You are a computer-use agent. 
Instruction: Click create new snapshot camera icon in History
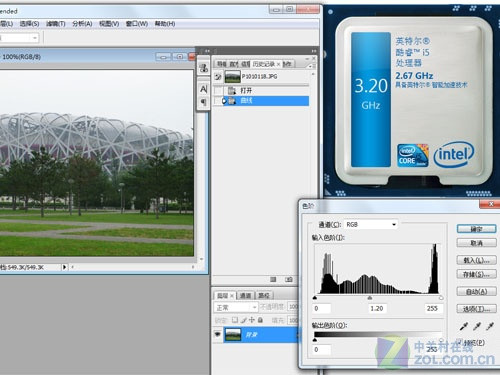click(289, 279)
